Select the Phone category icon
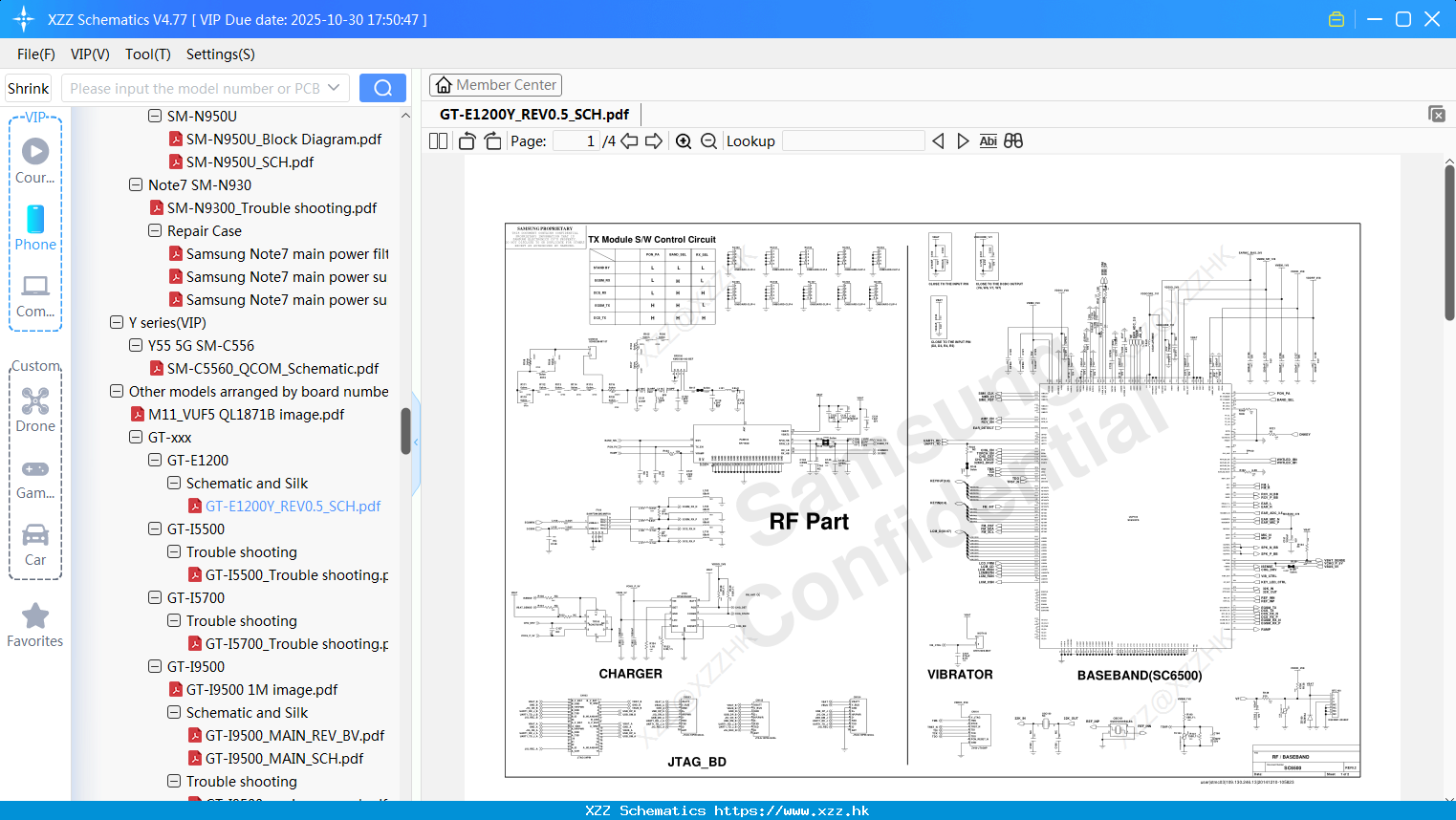Image resolution: width=1456 pixels, height=820 pixels. 35,227
